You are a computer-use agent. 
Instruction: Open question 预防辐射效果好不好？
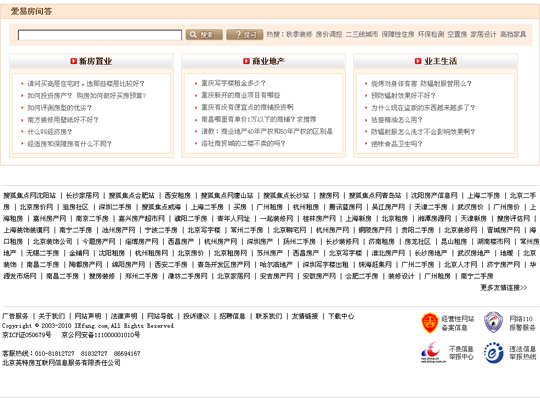[x=403, y=96]
